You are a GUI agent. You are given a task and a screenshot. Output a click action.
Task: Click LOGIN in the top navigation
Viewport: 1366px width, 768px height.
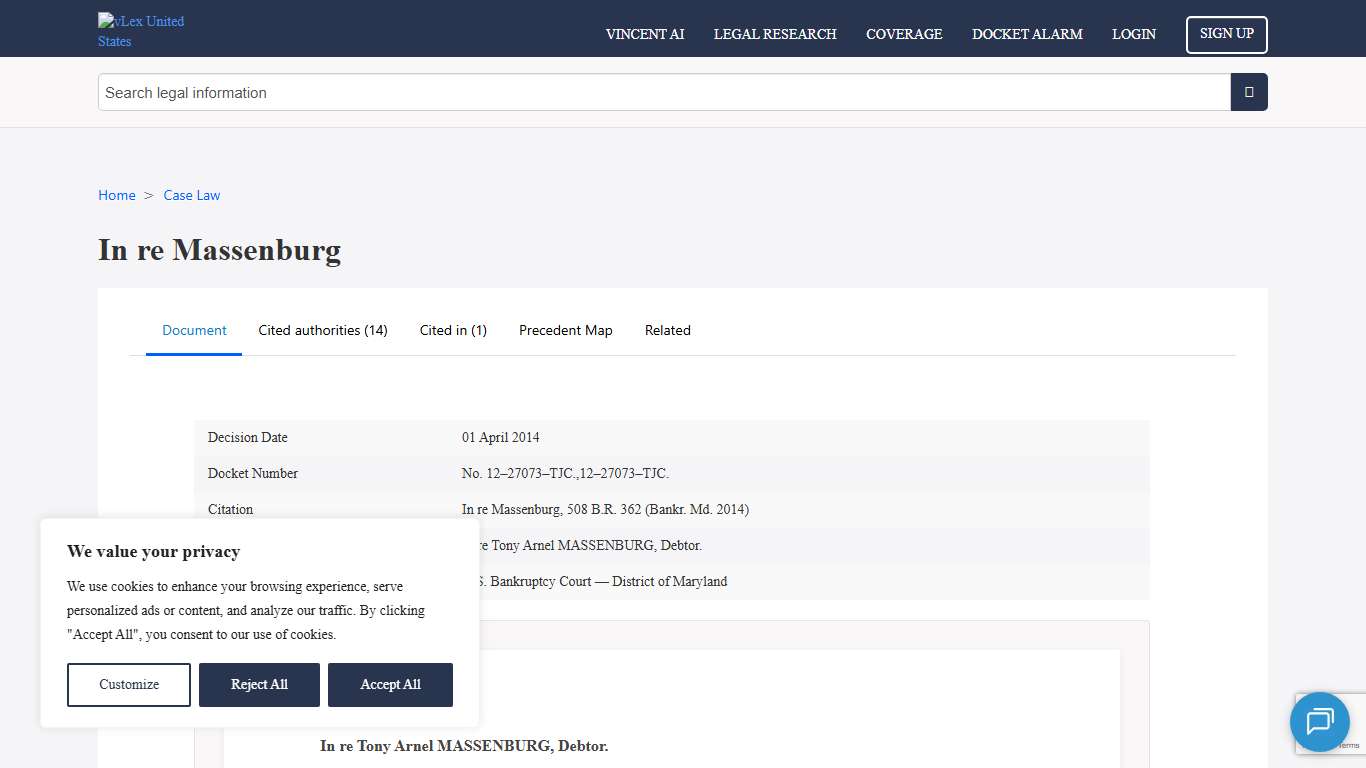pos(1133,34)
